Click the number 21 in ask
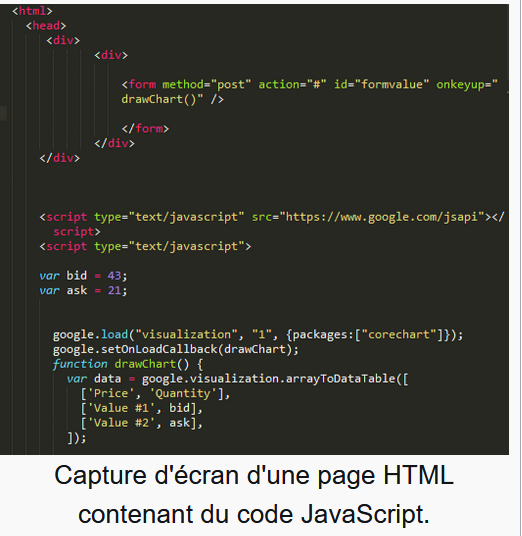The height and width of the screenshot is (536, 522). coord(114,291)
